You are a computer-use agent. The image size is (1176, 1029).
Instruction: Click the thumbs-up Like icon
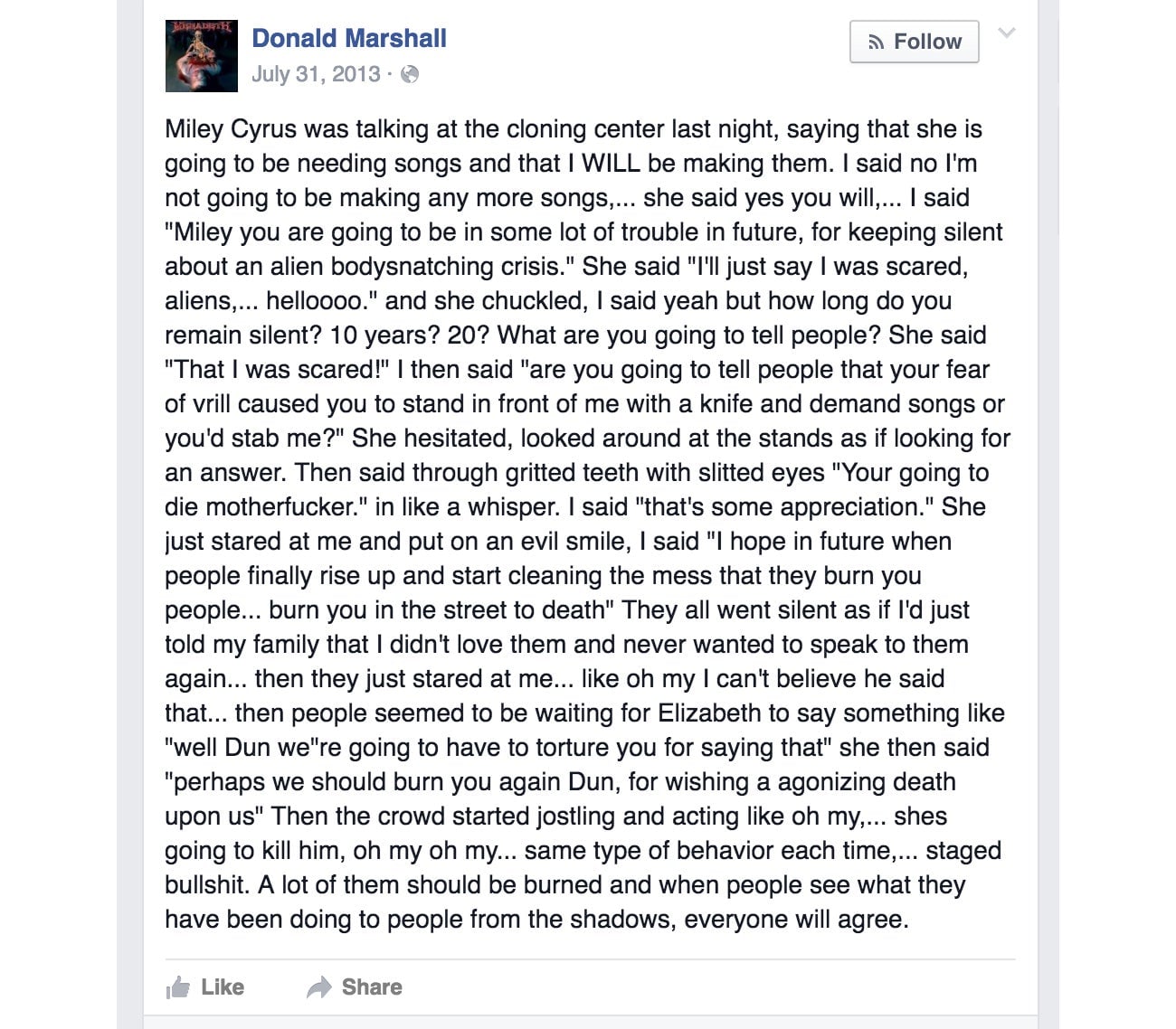[178, 987]
